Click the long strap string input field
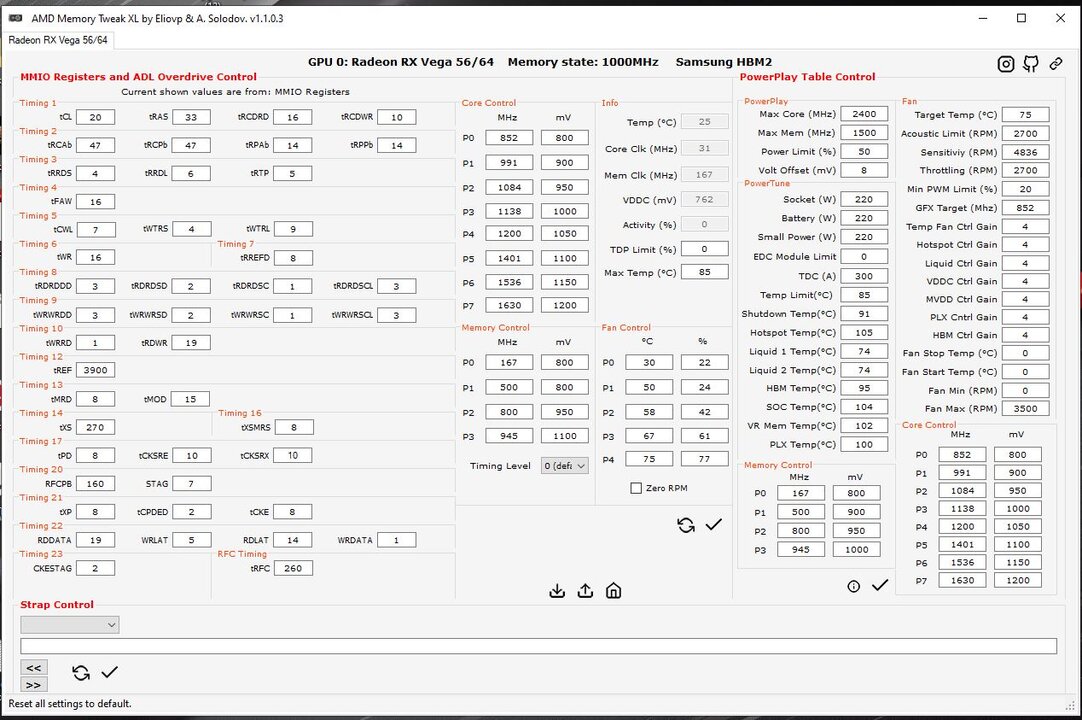Image resolution: width=1082 pixels, height=720 pixels. point(538,646)
